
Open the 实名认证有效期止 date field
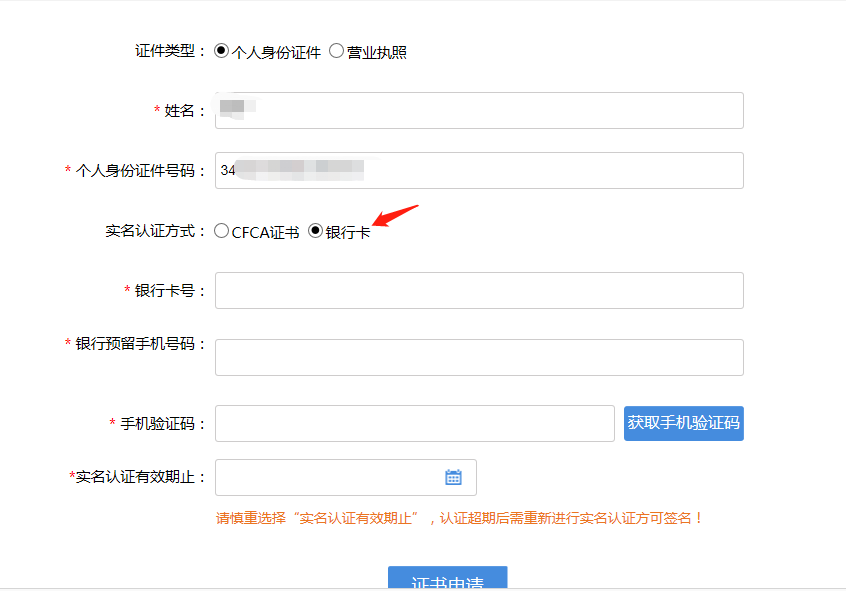point(330,477)
